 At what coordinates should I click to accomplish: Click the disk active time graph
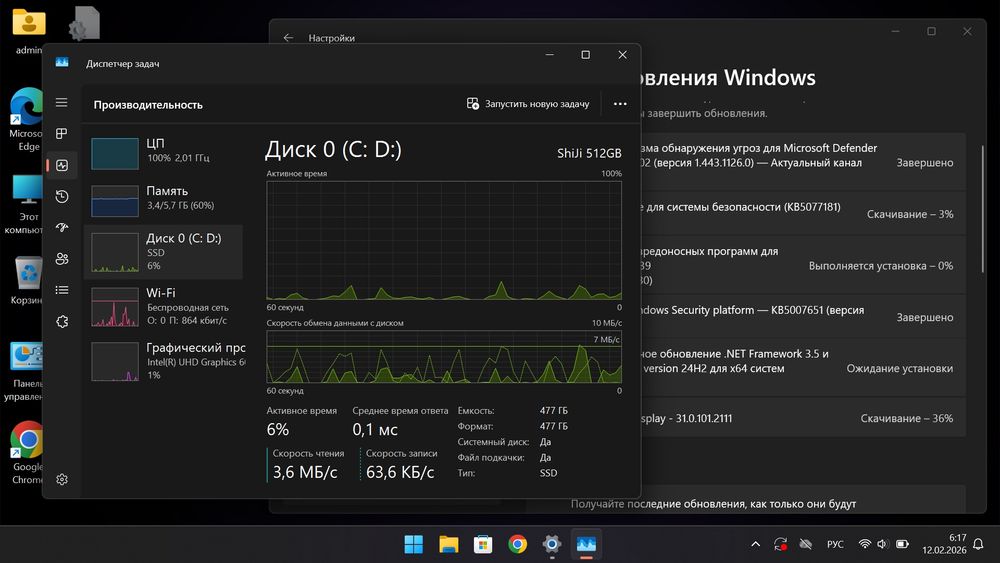(444, 240)
